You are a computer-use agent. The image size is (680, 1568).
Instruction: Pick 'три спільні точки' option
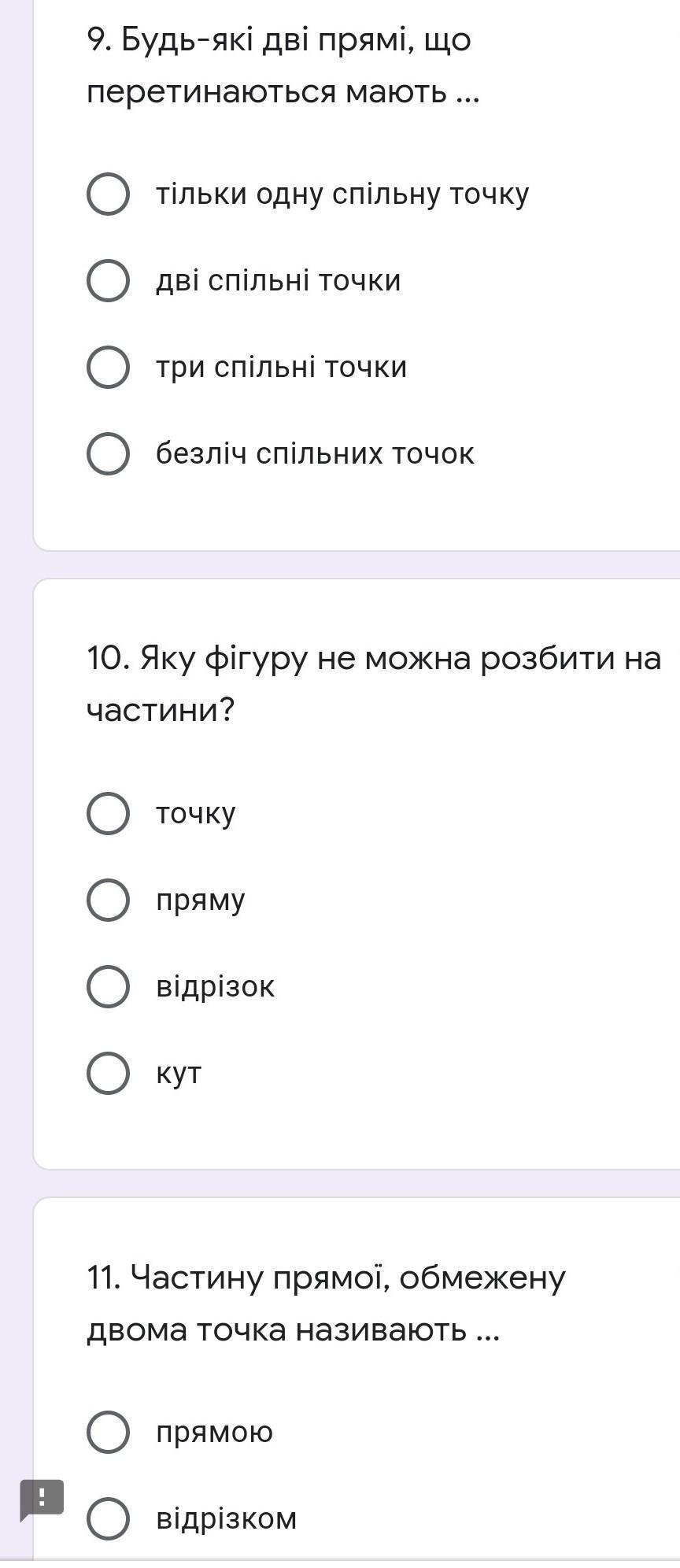108,368
